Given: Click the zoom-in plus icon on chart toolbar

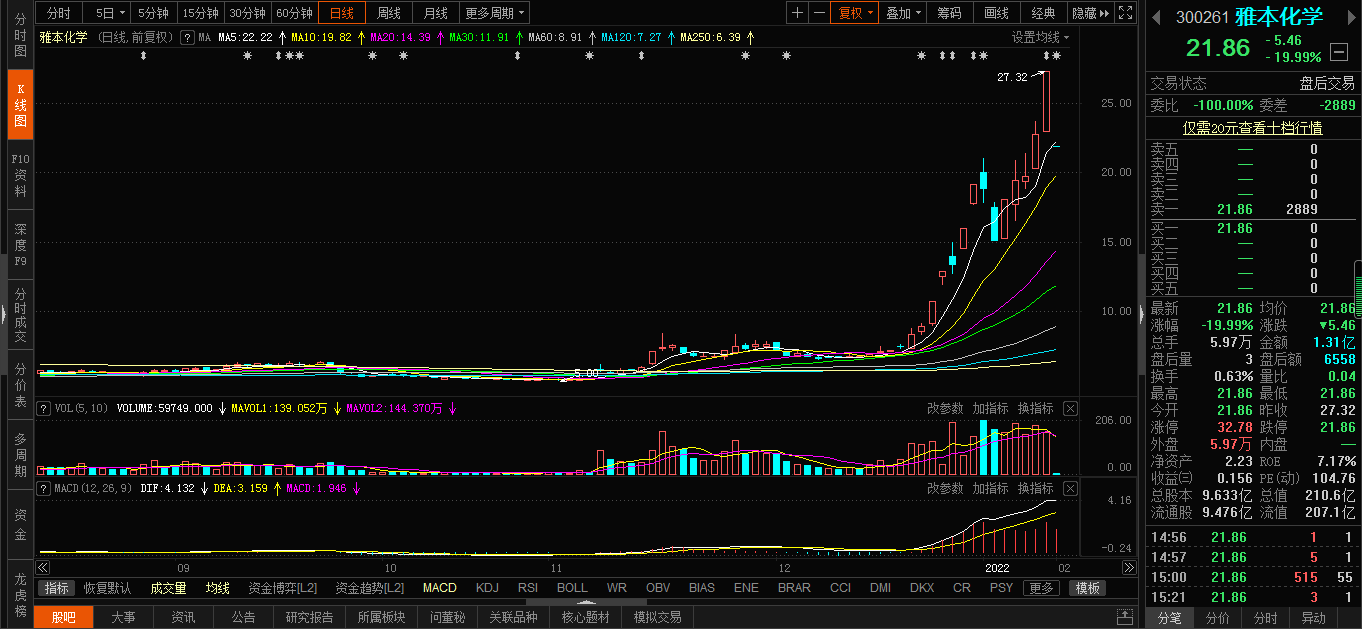Looking at the screenshot, I should point(797,13).
